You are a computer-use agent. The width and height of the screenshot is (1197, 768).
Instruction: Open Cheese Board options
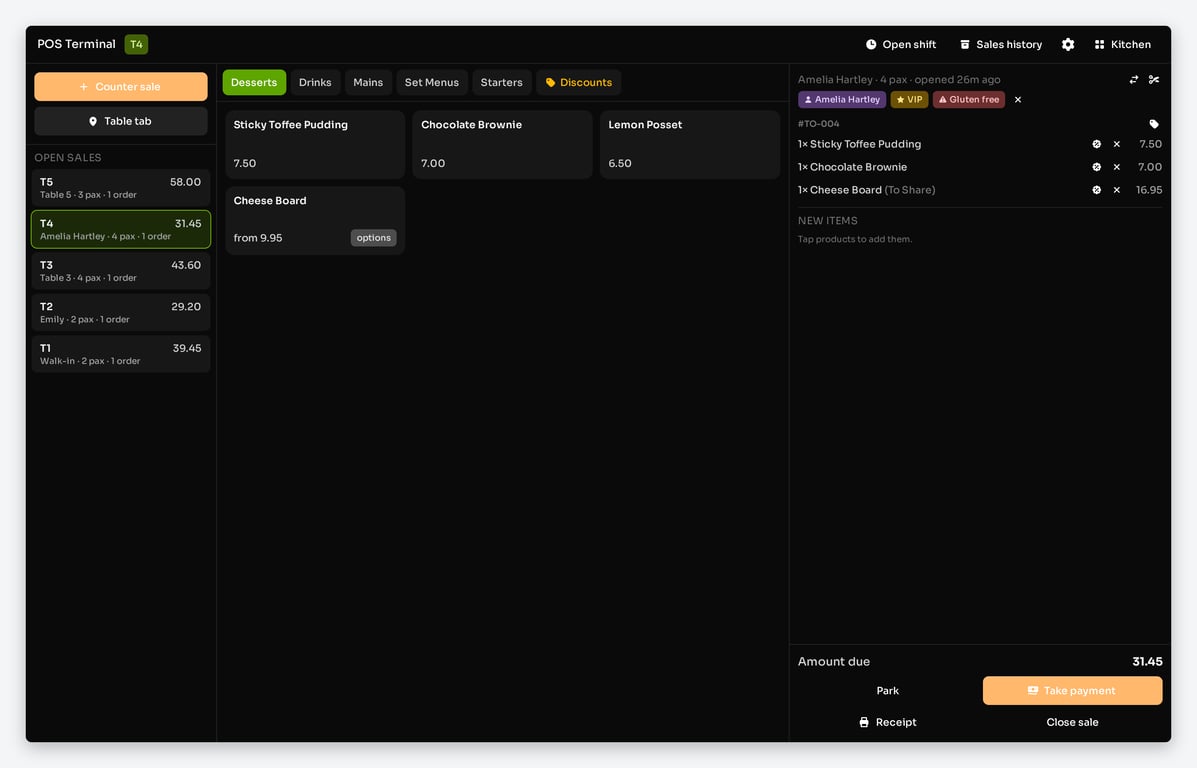point(373,237)
